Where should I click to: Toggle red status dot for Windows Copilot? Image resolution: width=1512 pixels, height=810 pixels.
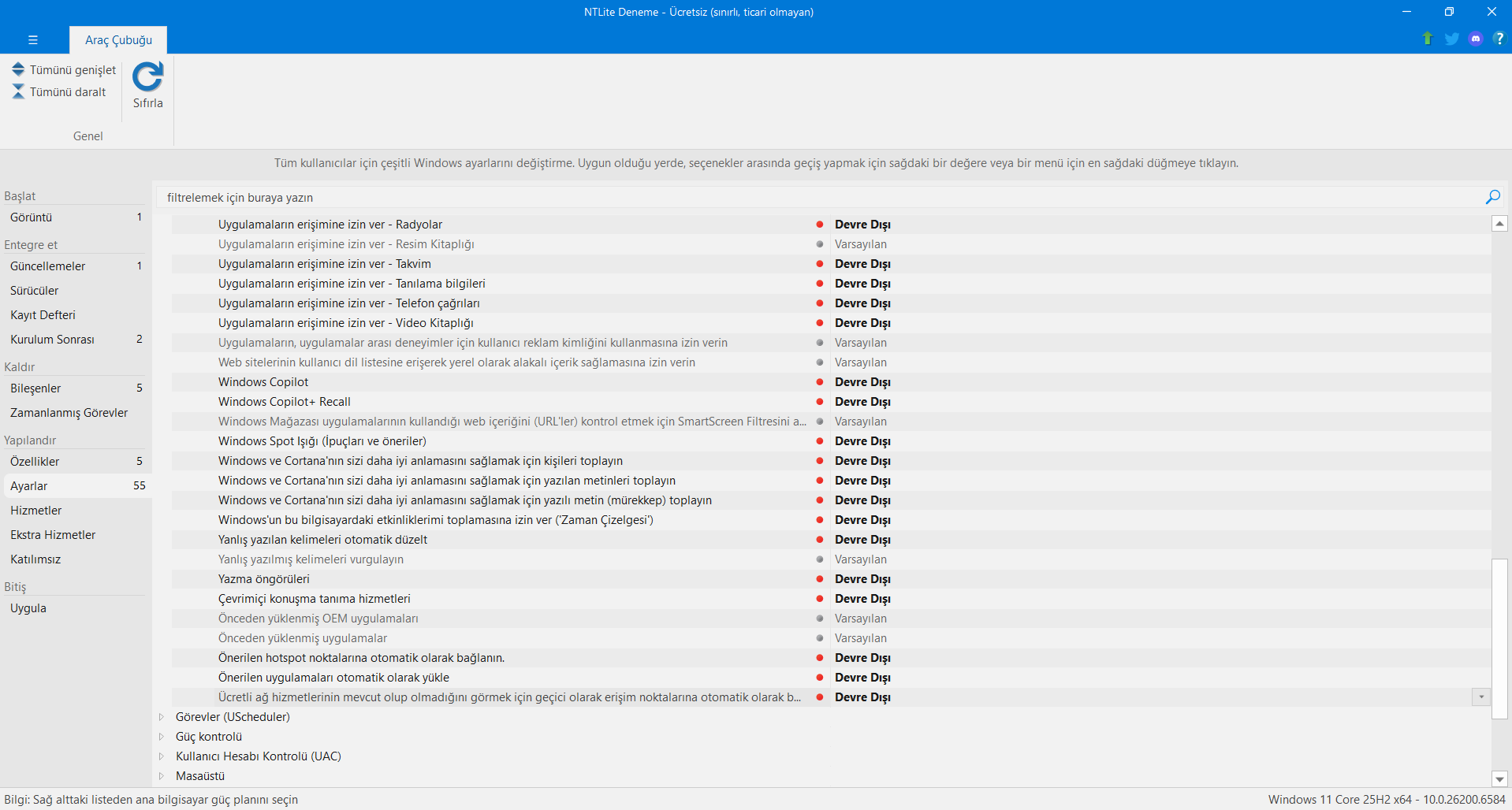click(820, 382)
